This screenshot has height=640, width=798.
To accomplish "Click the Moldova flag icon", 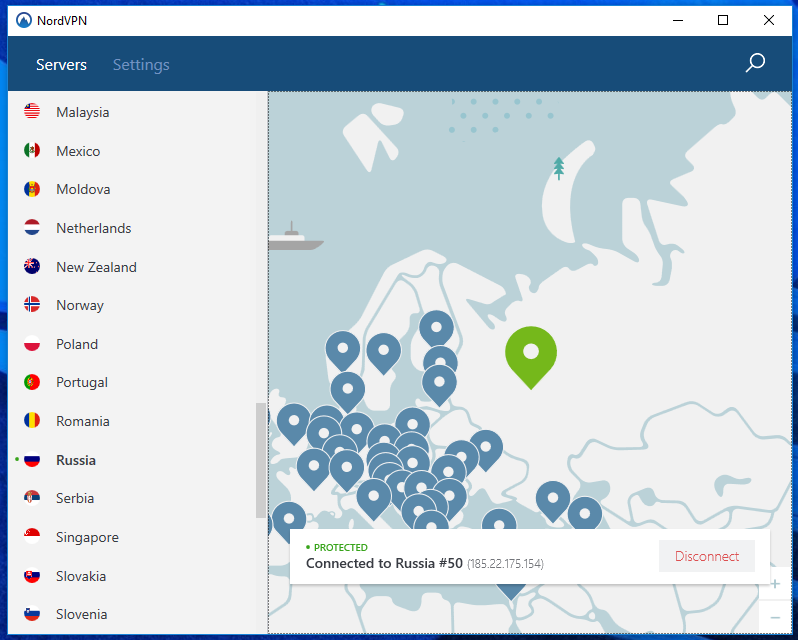I will pyautogui.click(x=32, y=189).
